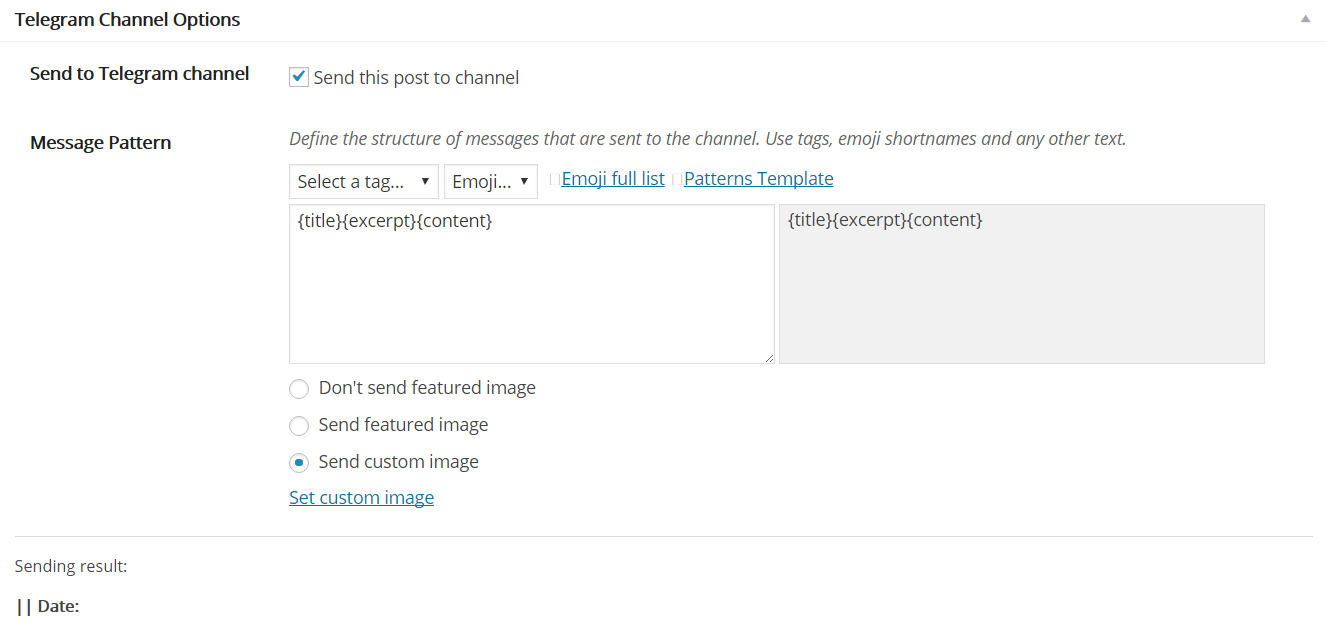Collapse the Telegram Channel Options panel arrow

pos(1305,19)
